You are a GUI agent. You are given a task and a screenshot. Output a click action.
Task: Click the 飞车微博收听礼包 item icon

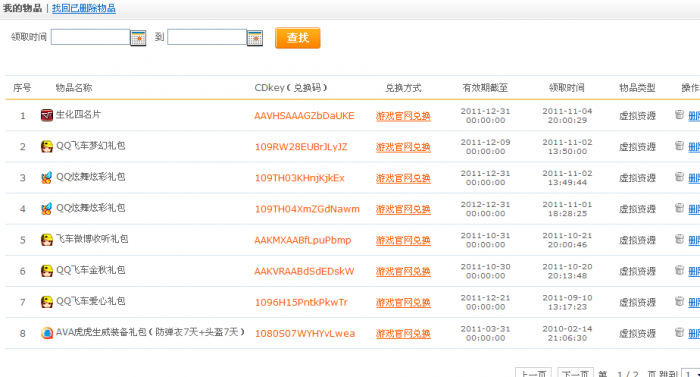46,240
